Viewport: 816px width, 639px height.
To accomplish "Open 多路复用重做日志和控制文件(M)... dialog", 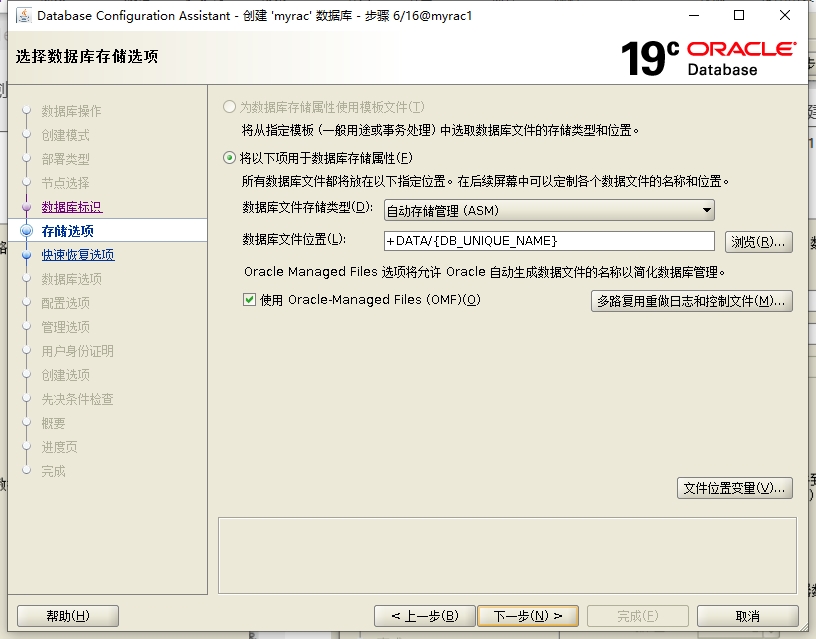I will coord(692,301).
